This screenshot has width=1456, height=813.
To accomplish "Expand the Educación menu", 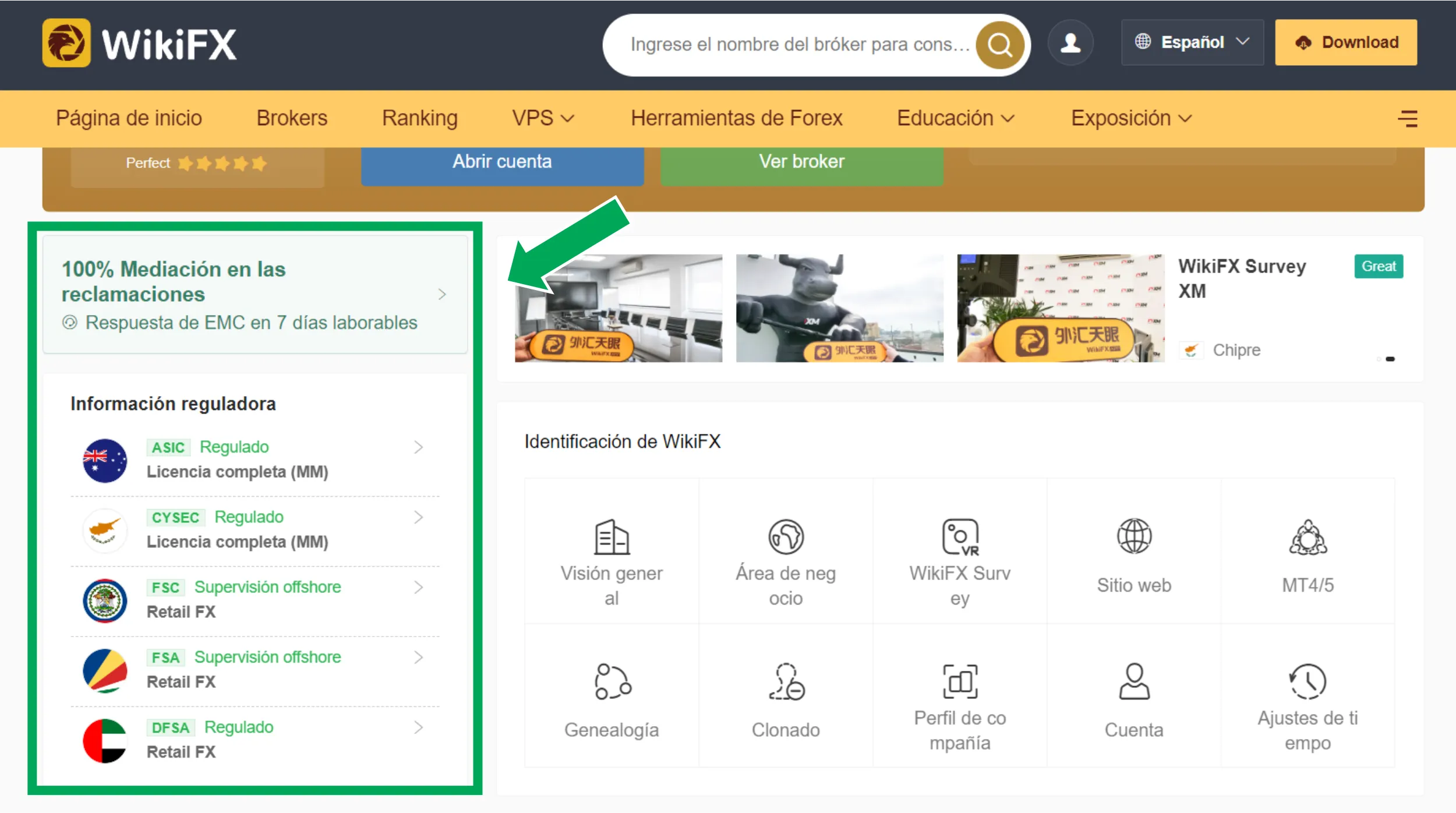I will (x=956, y=118).
